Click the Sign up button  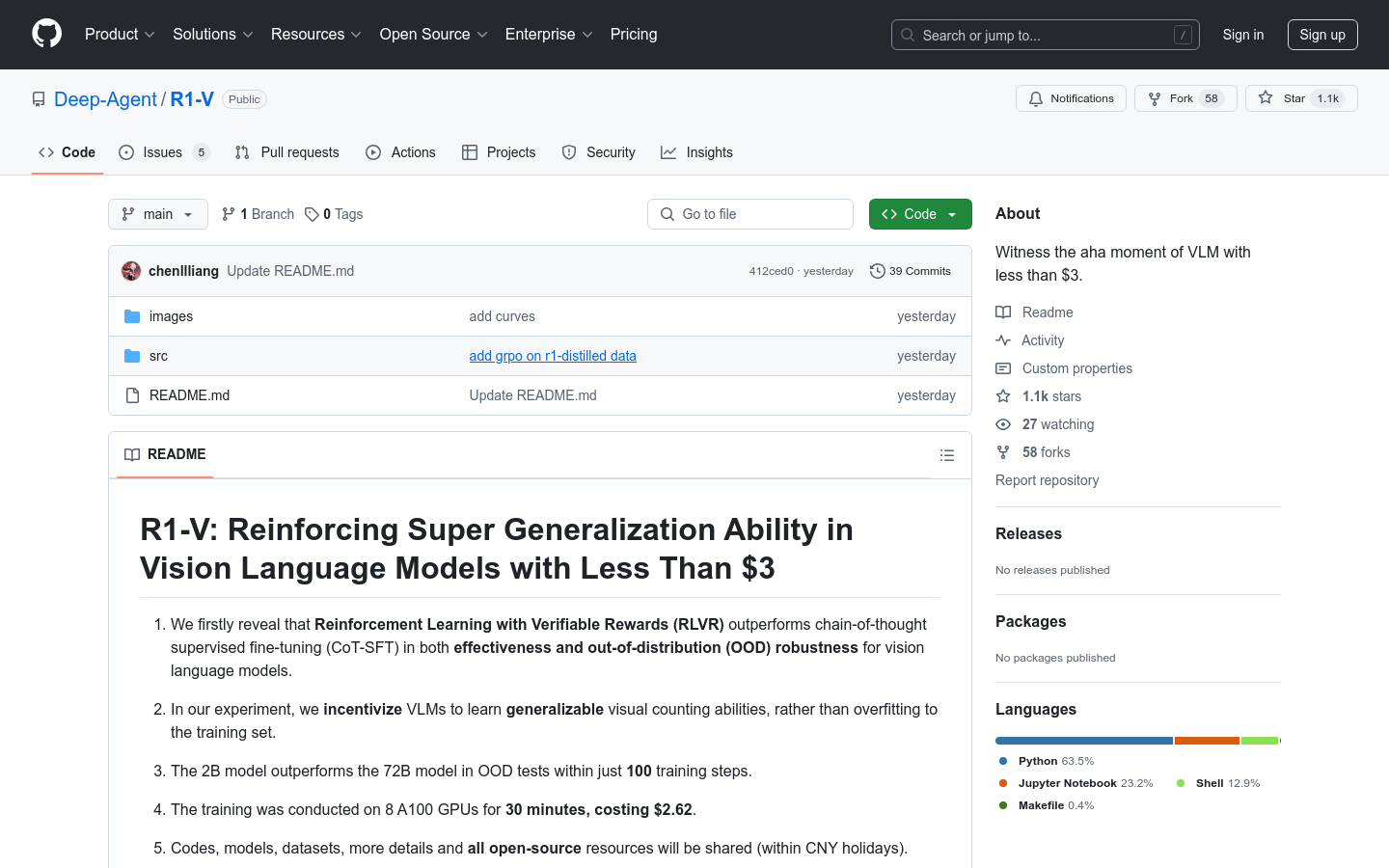(1322, 35)
